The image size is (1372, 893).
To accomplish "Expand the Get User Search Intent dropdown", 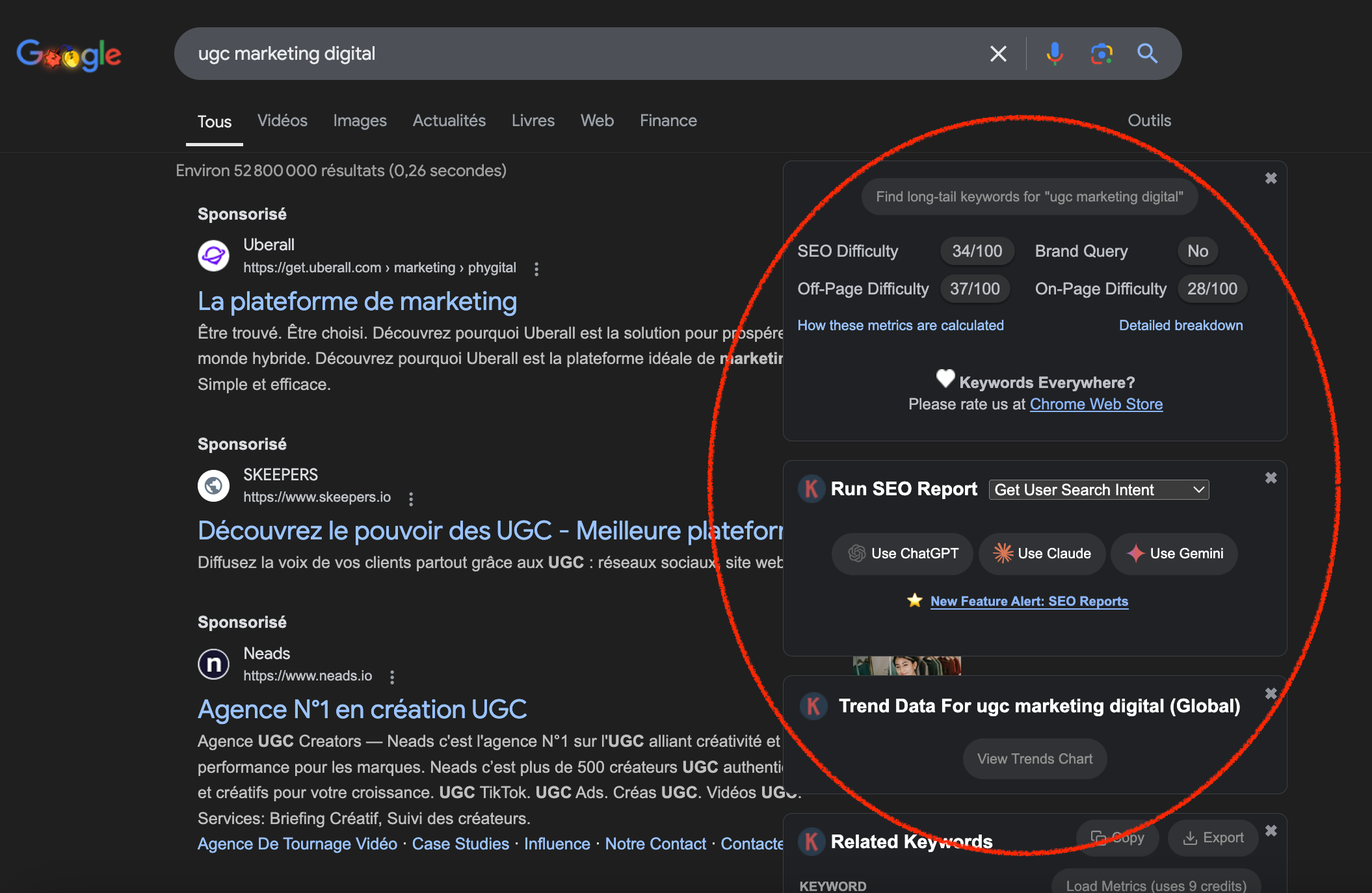I will tap(1098, 489).
